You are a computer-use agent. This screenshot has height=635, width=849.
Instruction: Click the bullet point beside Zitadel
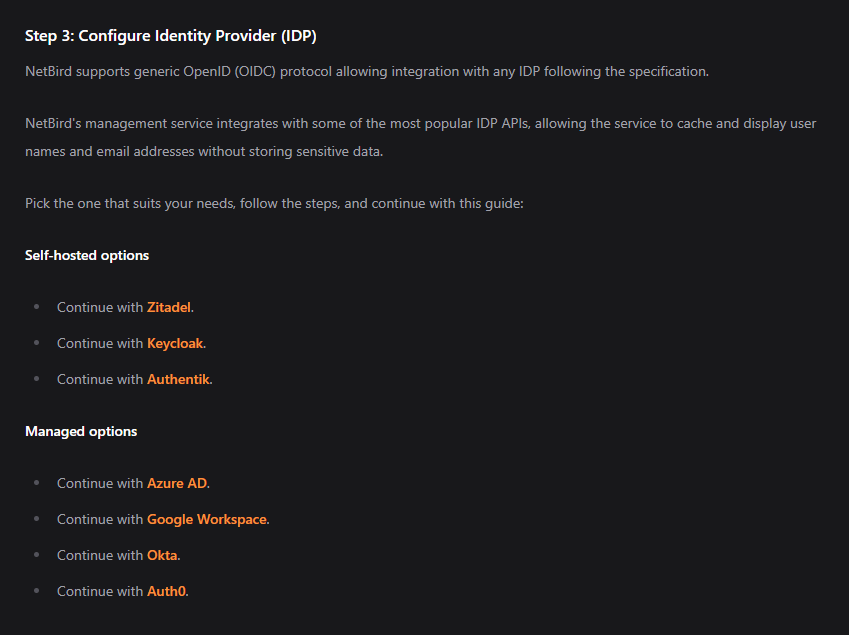point(37,307)
